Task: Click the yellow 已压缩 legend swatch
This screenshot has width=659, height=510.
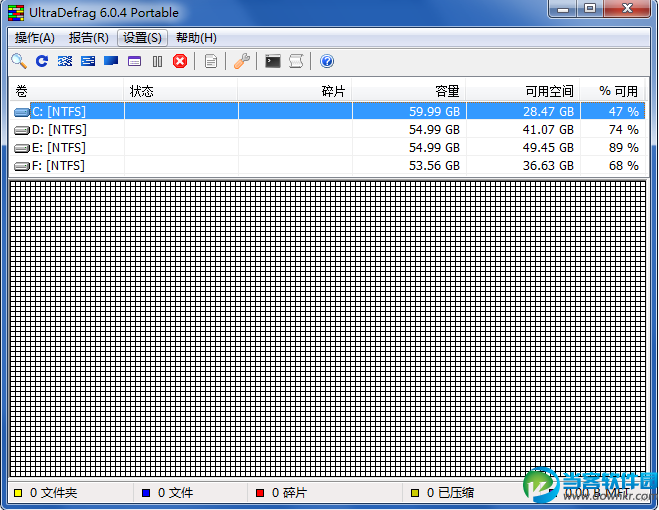Action: click(415, 493)
